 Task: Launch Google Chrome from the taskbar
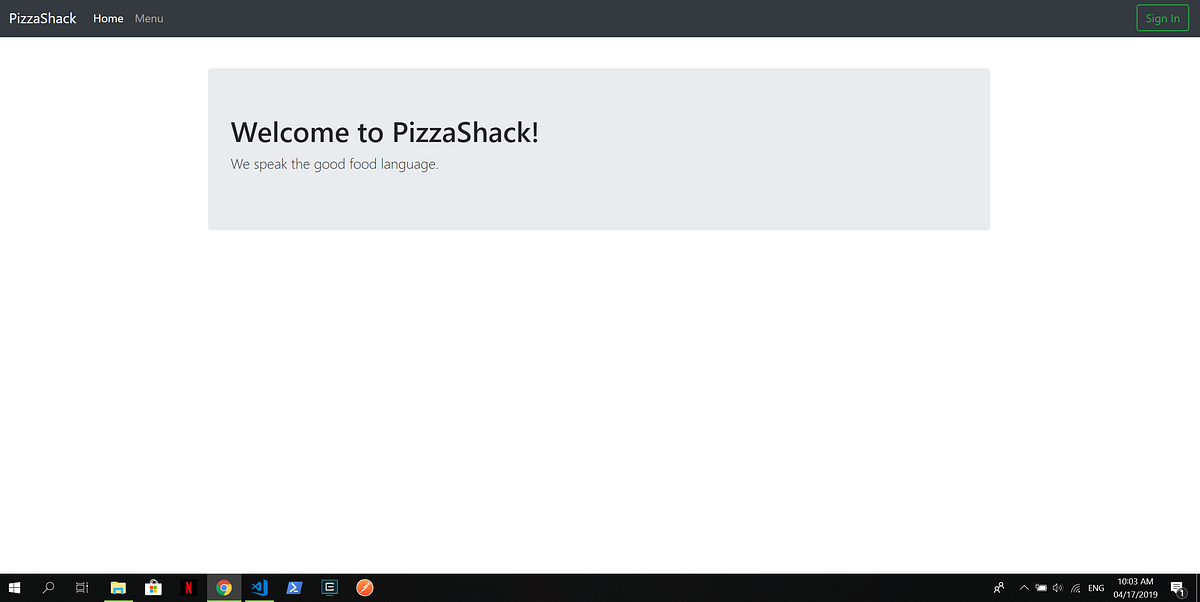pos(224,588)
